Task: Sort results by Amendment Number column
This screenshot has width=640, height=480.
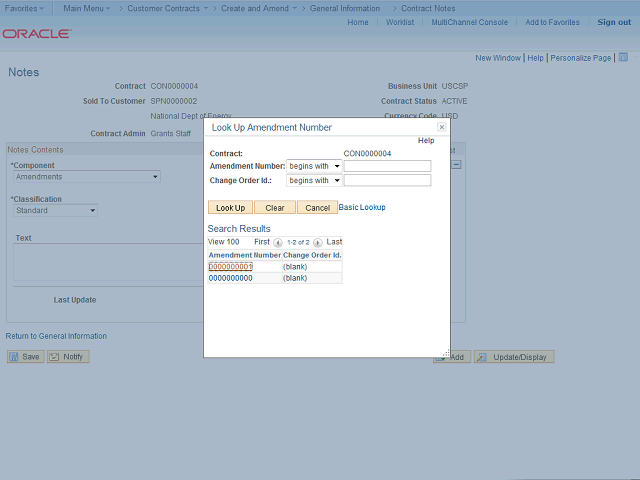Action: pyautogui.click(x=244, y=255)
